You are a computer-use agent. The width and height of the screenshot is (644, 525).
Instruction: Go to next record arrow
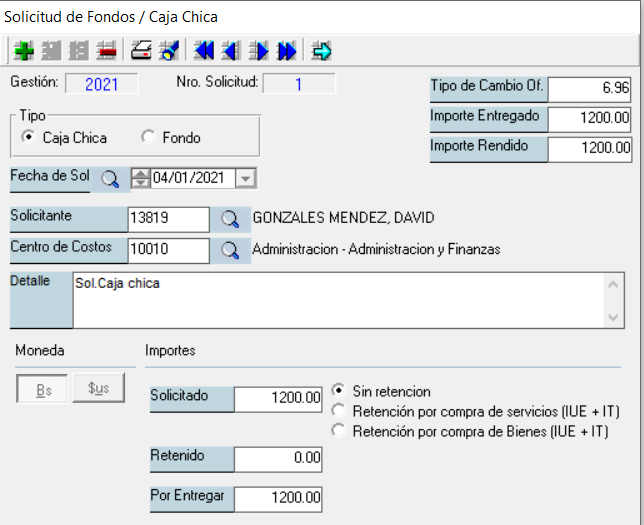[x=259, y=51]
